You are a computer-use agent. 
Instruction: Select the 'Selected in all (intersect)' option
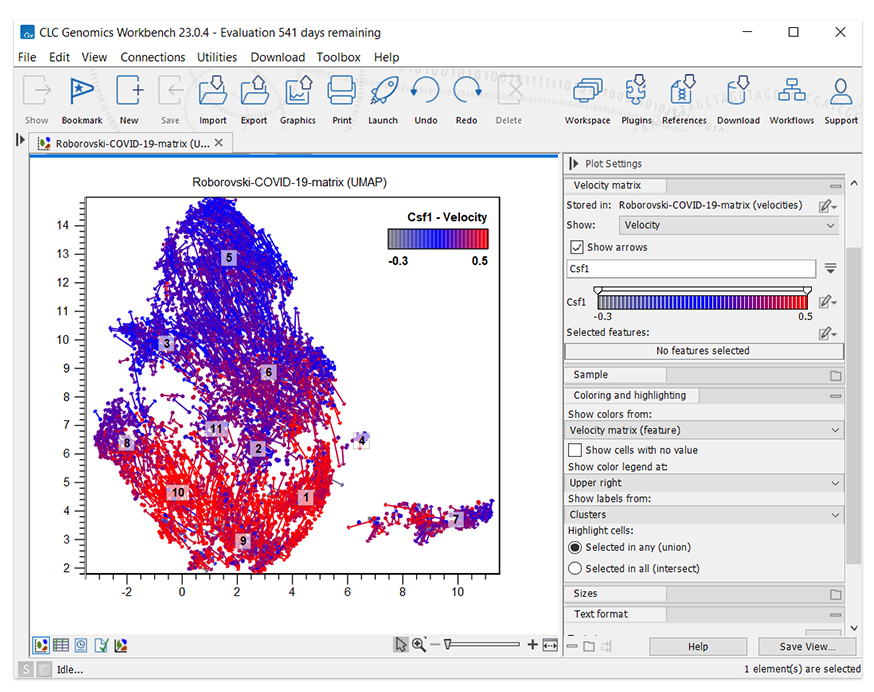(575, 568)
